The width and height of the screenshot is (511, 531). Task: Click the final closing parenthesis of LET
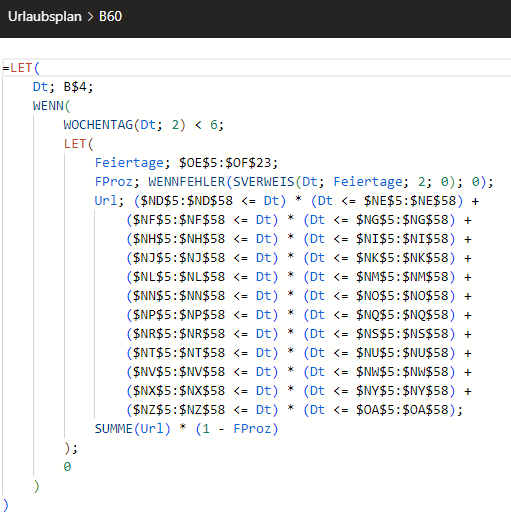coord(5,505)
